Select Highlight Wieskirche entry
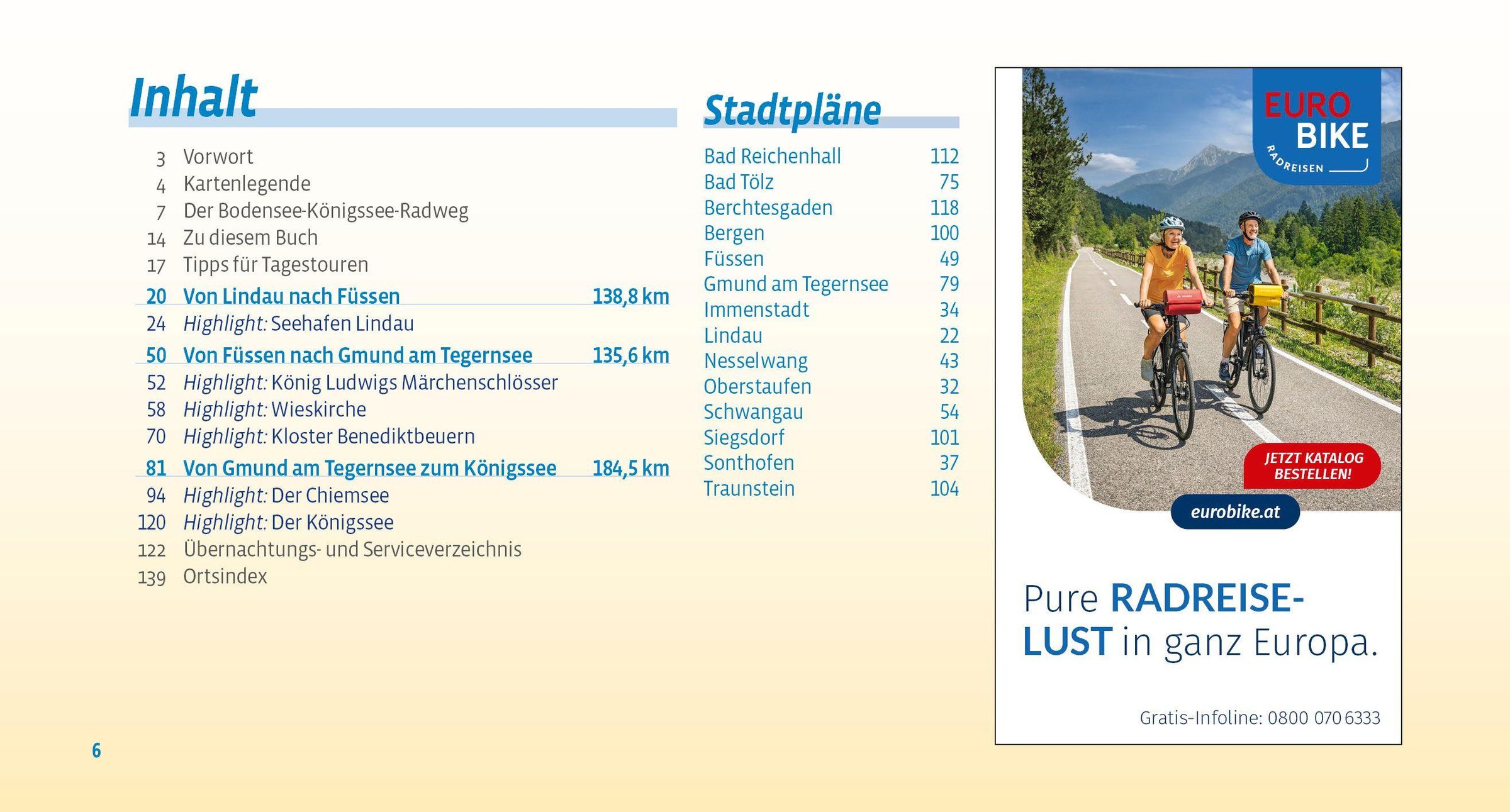Viewport: 1510px width, 812px height. (x=274, y=409)
